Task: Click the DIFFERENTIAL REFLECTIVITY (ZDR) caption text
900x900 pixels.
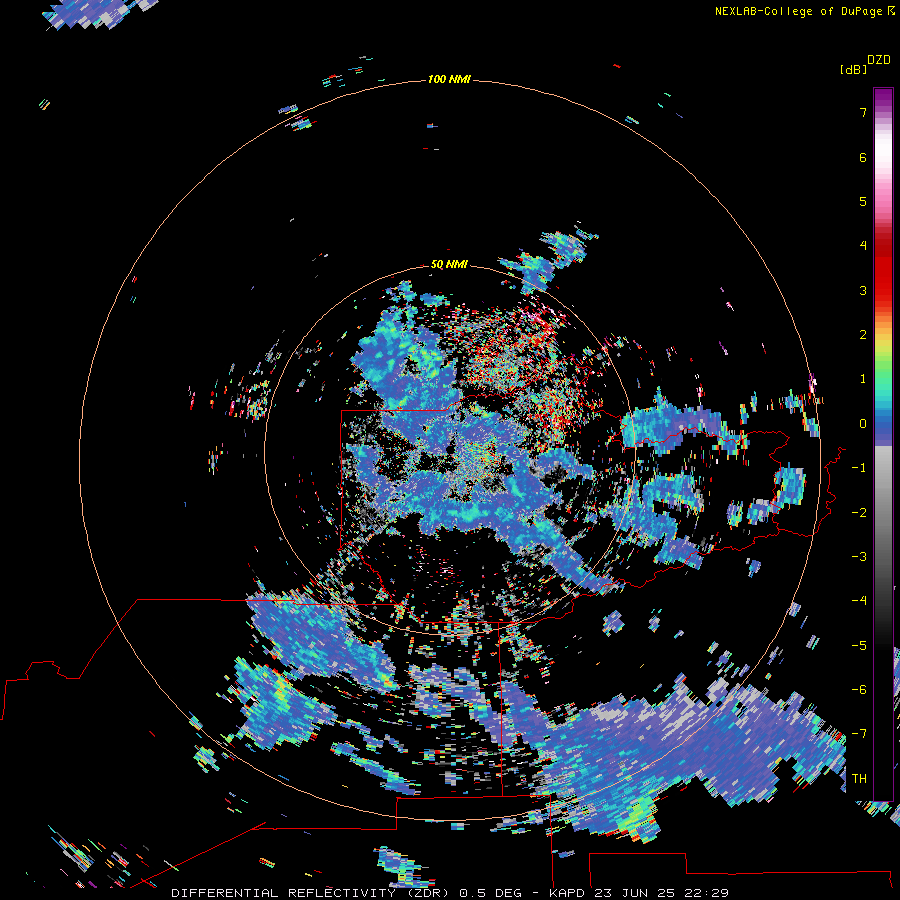Action: (312, 893)
